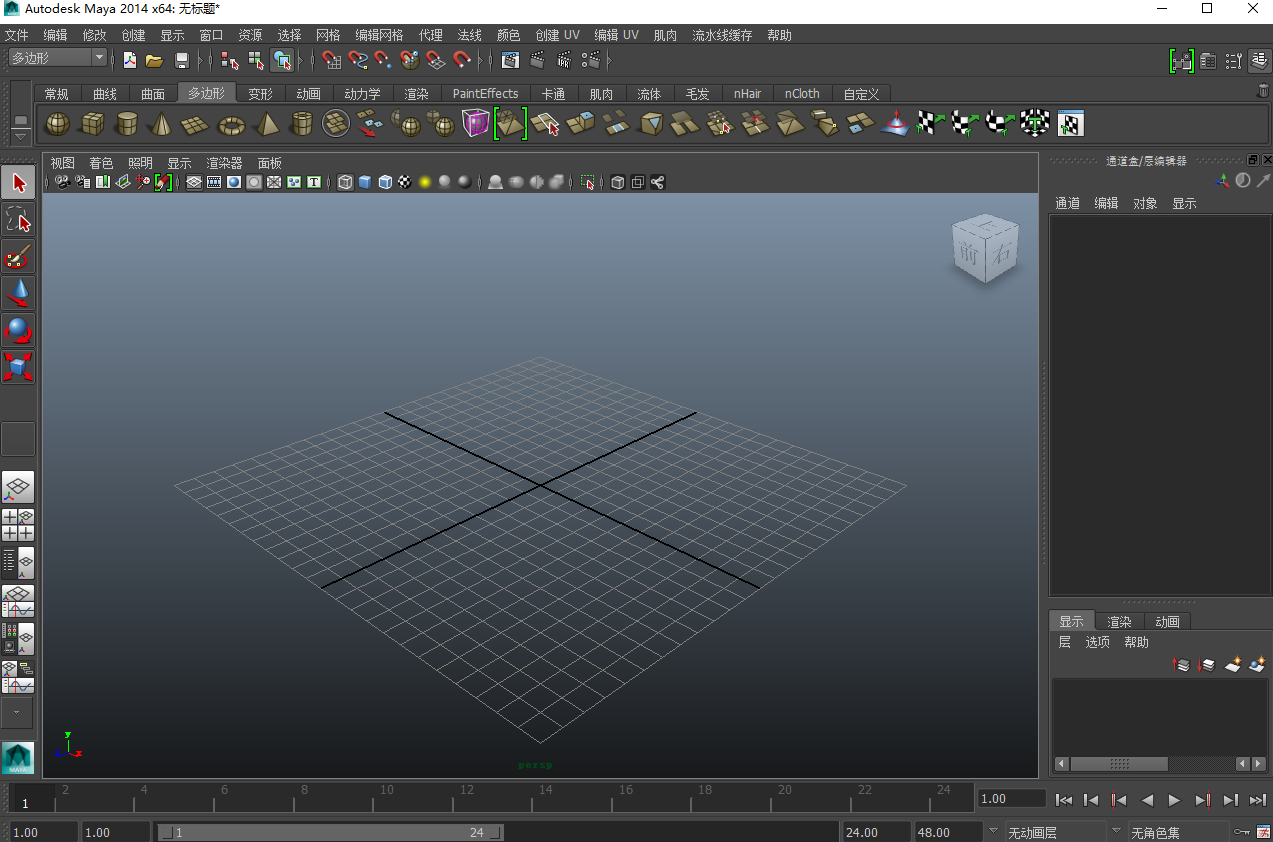Screen dimensions: 1273x842
Task: Jump to the end of the playback range
Action: (1257, 798)
